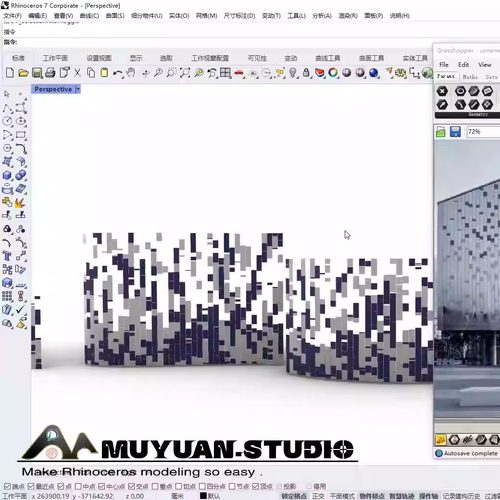The image size is (500, 500).
Task: Select the Circle tool in the left toolbar
Action: pyautogui.click(x=7, y=121)
